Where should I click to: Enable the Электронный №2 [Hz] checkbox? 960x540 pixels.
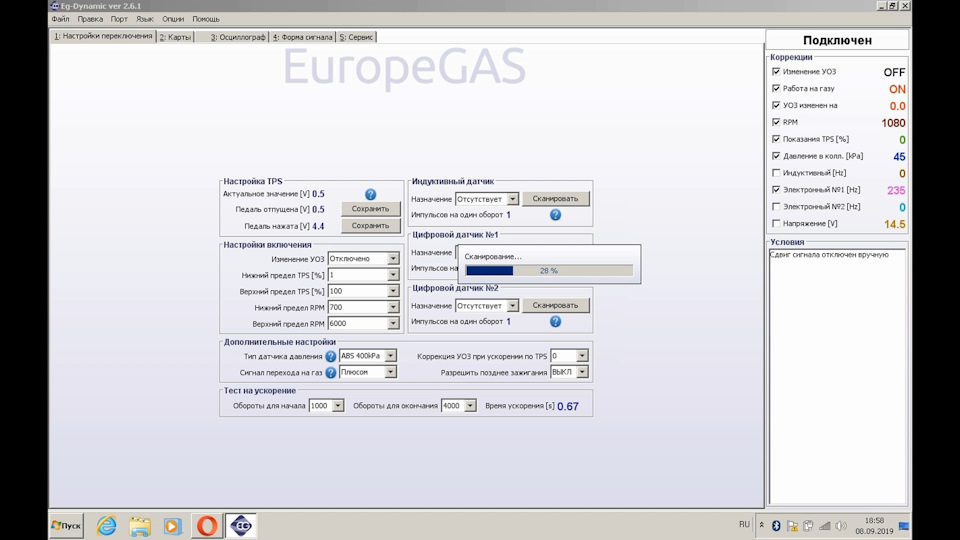coord(776,206)
